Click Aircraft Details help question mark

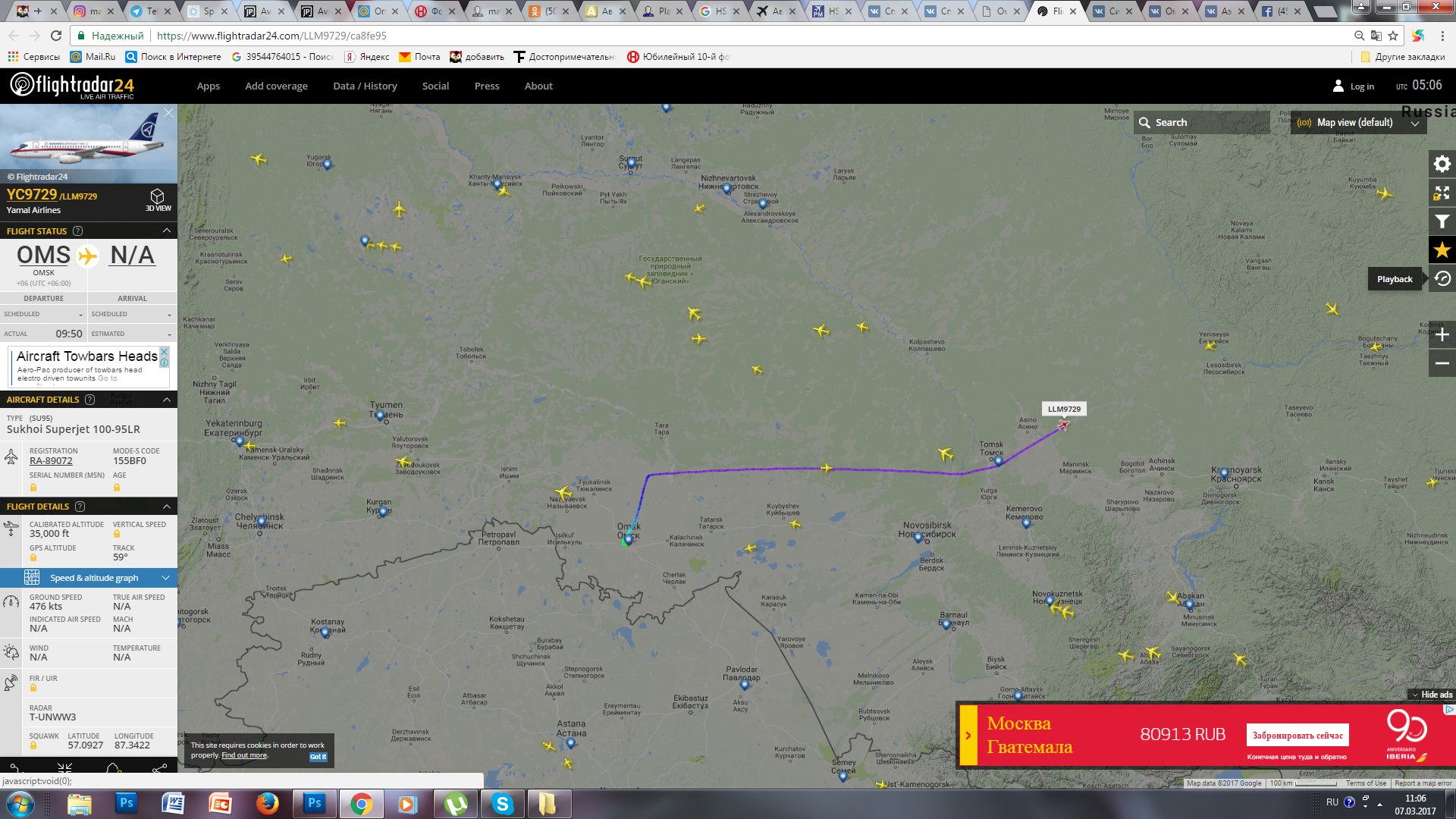[89, 400]
